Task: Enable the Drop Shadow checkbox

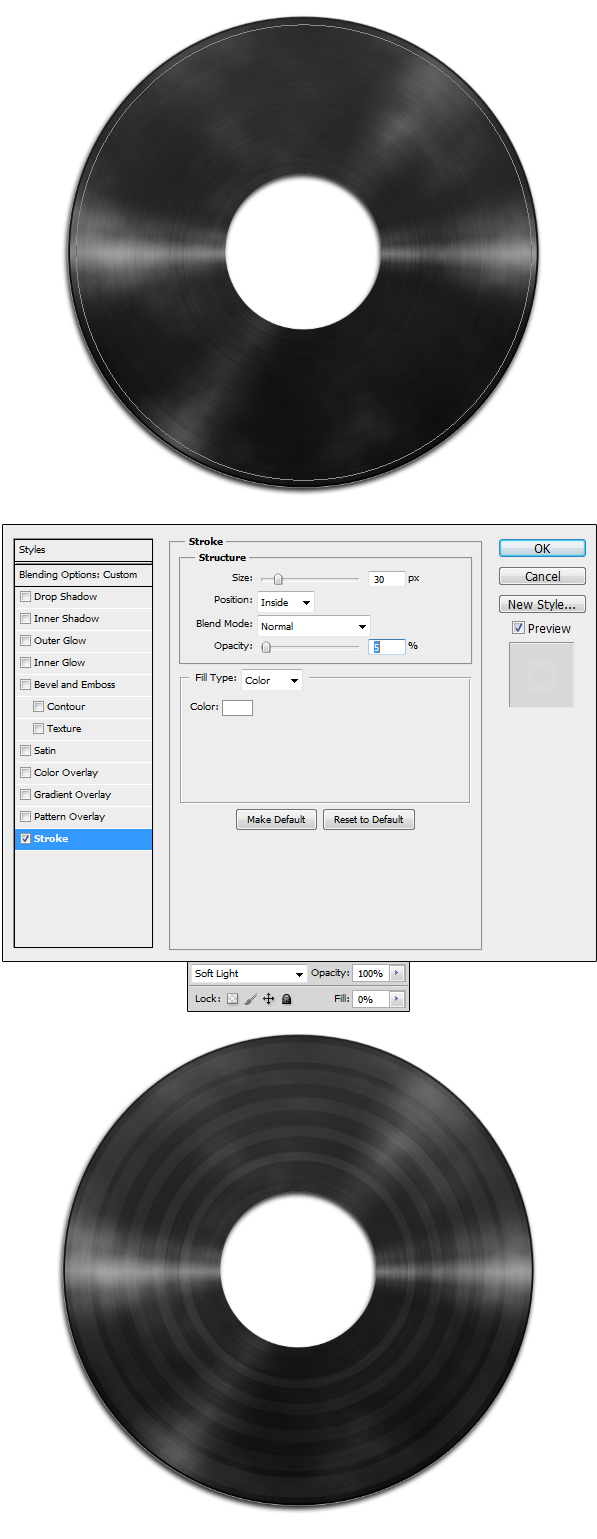Action: [26, 597]
